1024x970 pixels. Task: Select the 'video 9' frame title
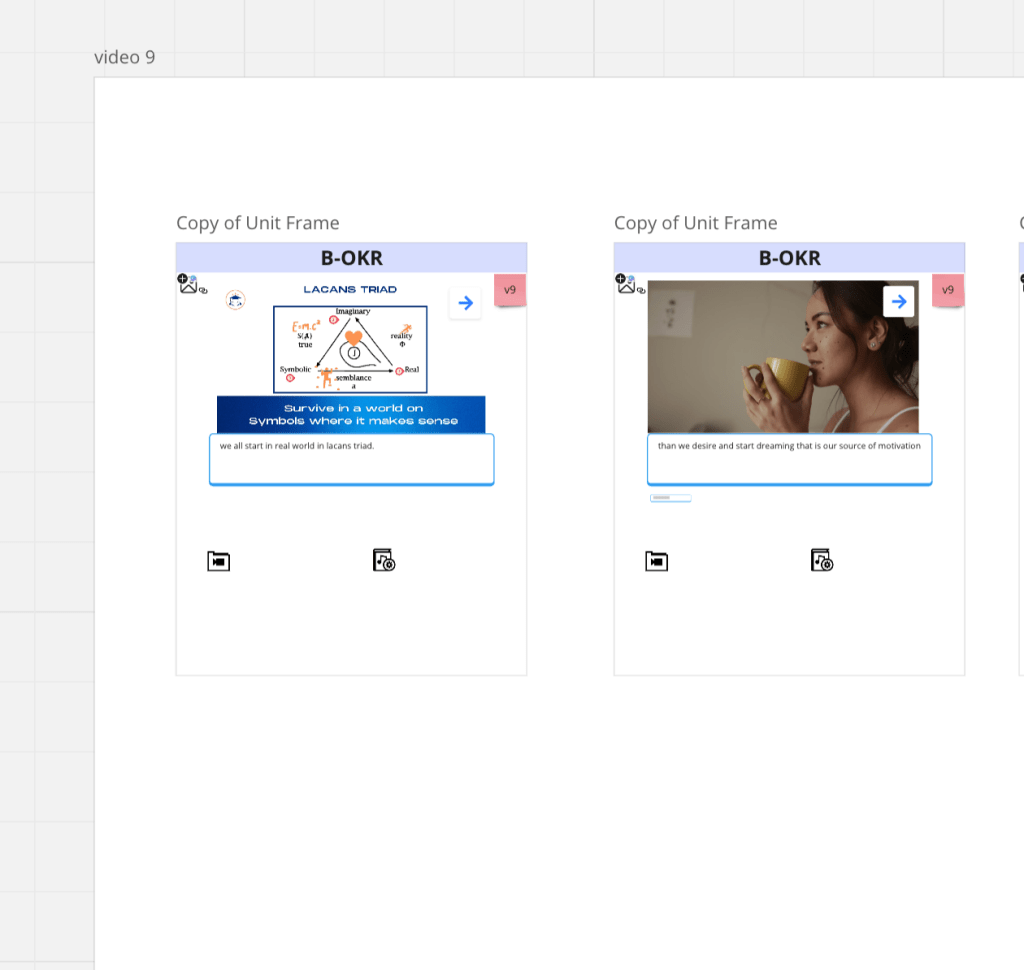125,57
